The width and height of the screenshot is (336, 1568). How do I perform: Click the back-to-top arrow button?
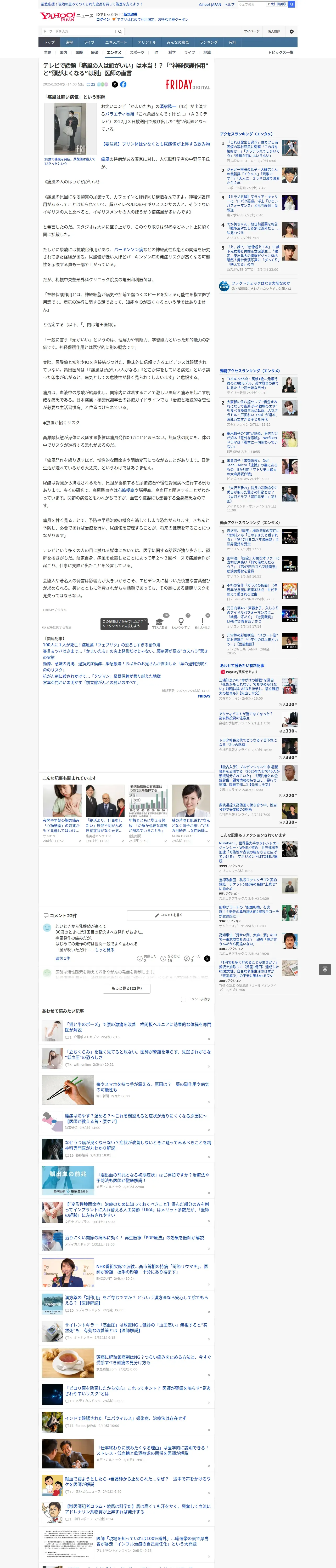[x=325, y=970]
